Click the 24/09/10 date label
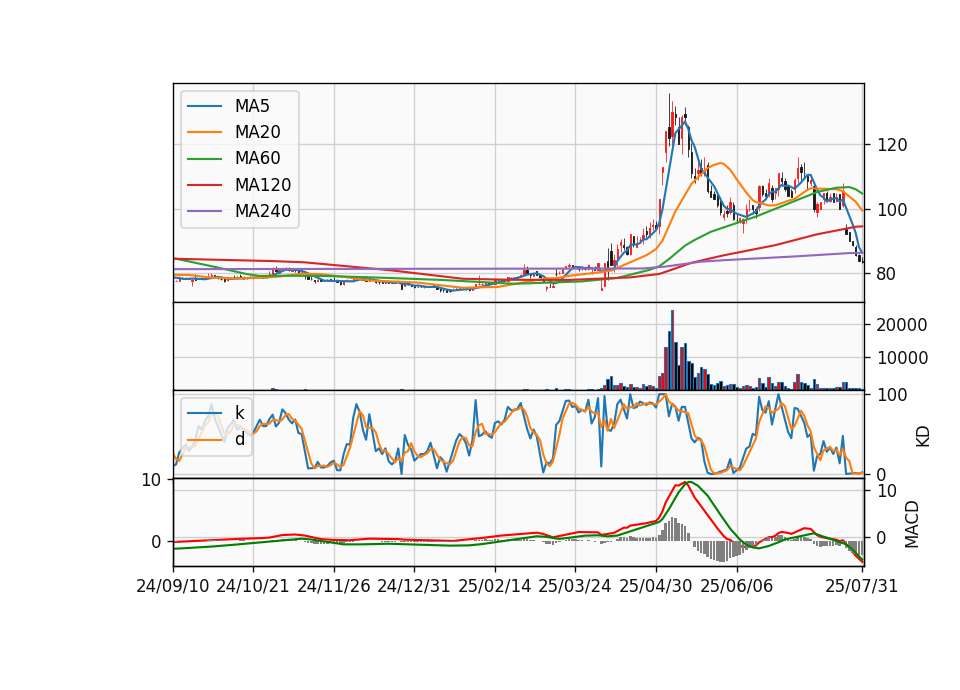Screen dimensions: 960x690 173,586
